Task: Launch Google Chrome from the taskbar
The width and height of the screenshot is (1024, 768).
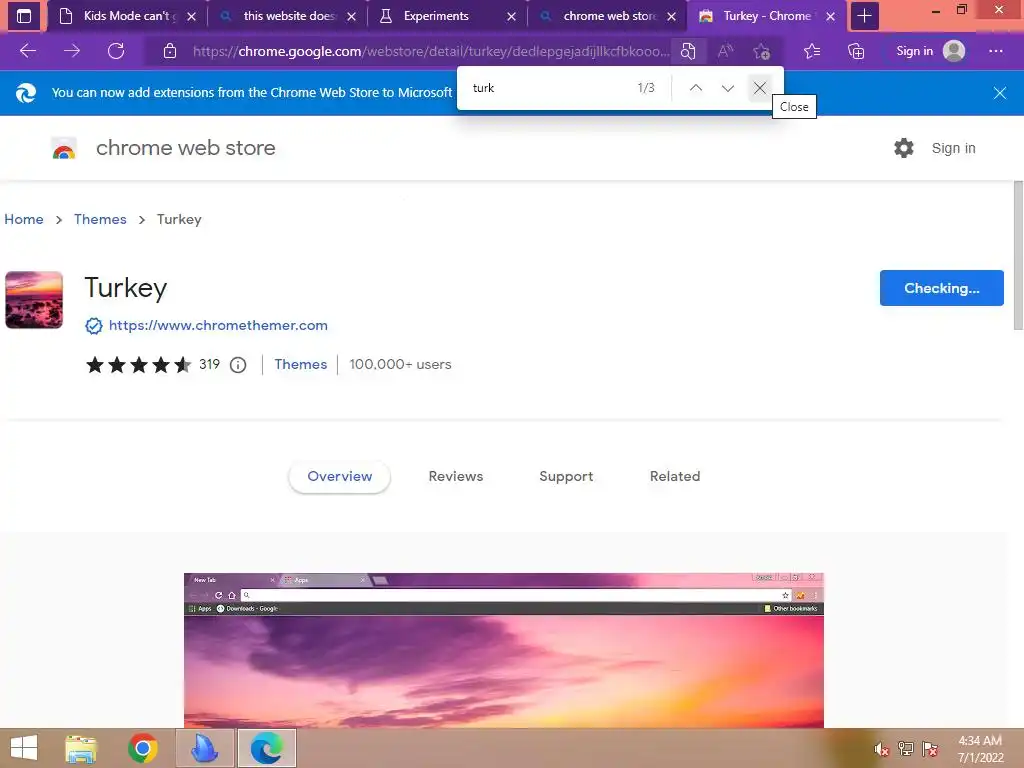Action: pos(143,748)
